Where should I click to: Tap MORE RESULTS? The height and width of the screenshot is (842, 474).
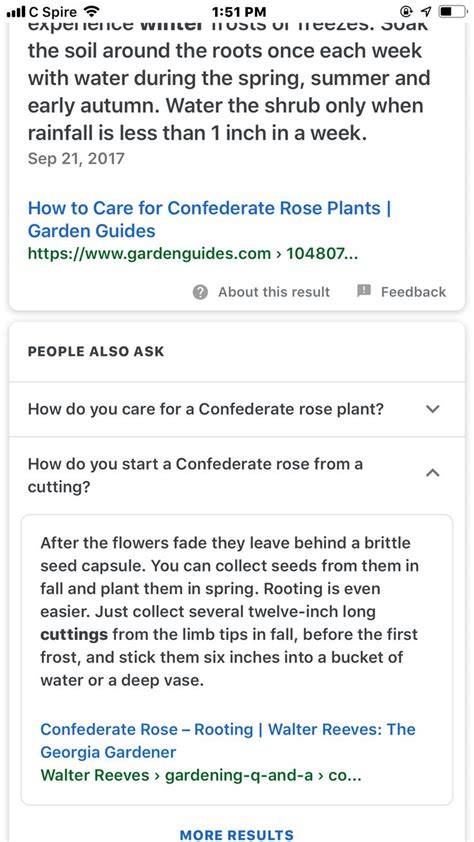[x=237, y=834]
